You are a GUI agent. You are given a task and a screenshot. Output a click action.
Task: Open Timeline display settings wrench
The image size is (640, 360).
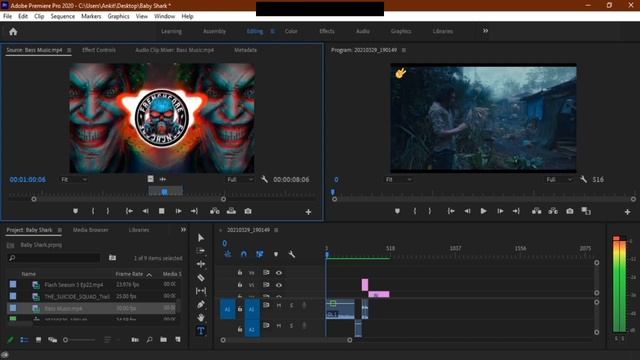point(291,254)
